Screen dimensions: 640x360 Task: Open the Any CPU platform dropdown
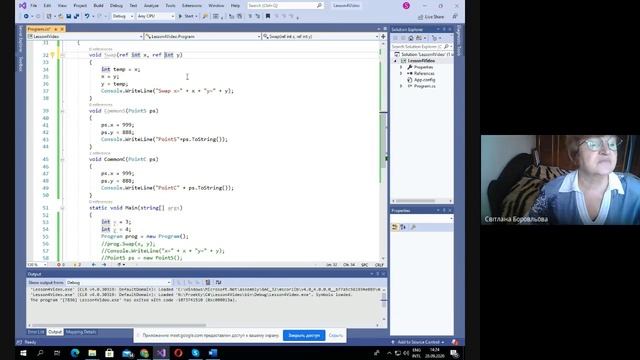coord(156,16)
